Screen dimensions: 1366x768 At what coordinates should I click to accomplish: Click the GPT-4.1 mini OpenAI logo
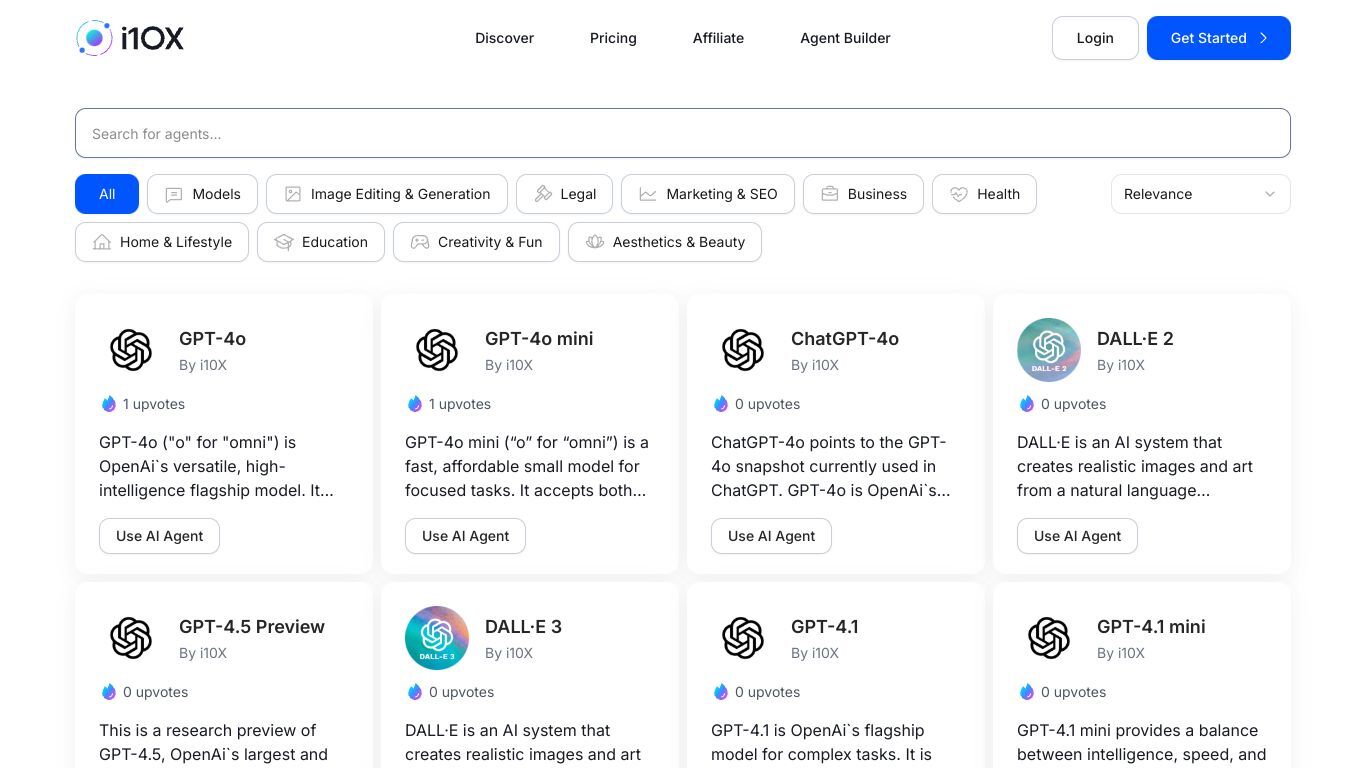pos(1048,638)
